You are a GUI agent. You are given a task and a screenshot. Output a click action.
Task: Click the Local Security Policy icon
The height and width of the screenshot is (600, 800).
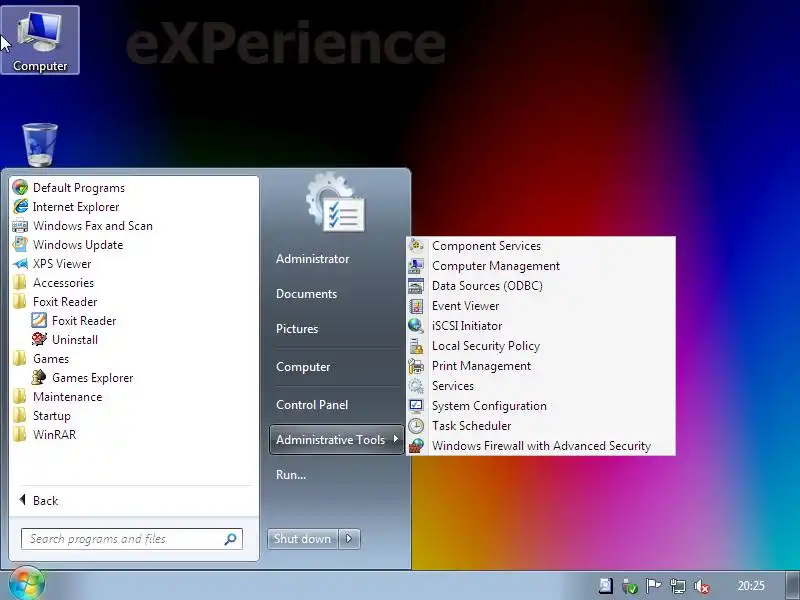pyautogui.click(x=416, y=346)
